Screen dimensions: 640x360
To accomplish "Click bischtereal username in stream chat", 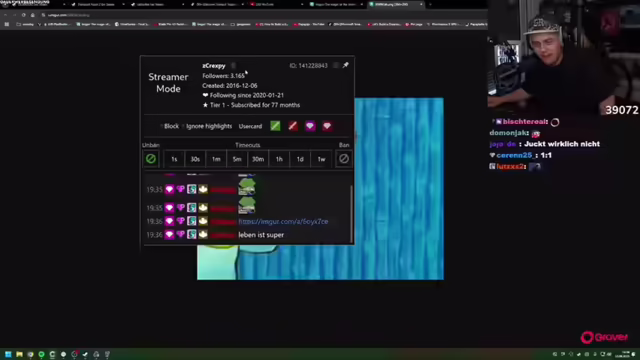I will click(x=524, y=122).
